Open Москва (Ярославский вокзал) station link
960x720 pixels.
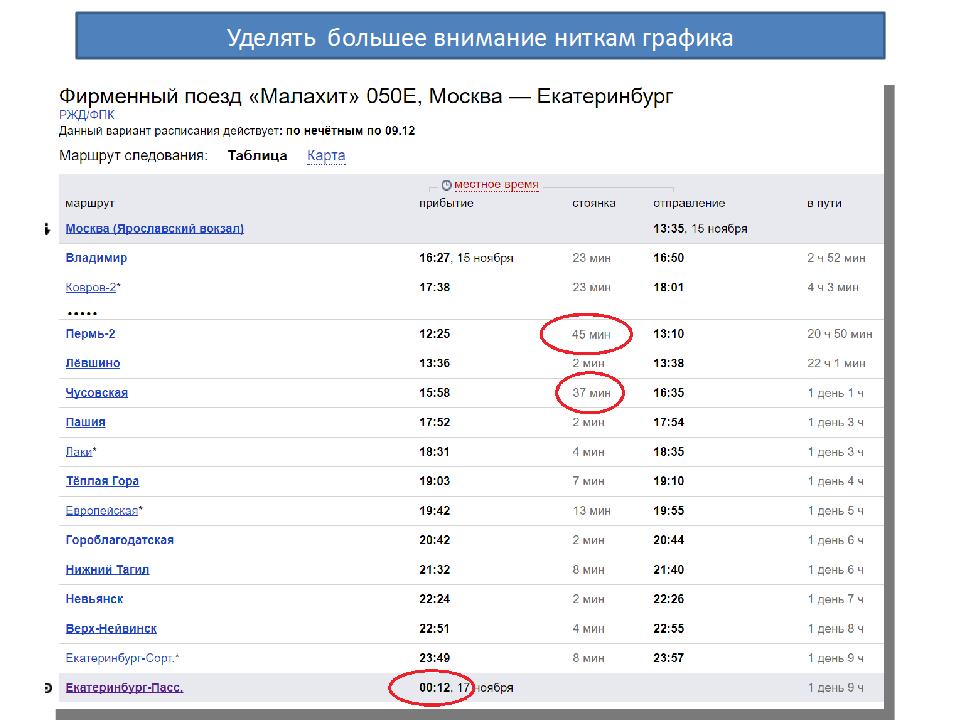[154, 228]
